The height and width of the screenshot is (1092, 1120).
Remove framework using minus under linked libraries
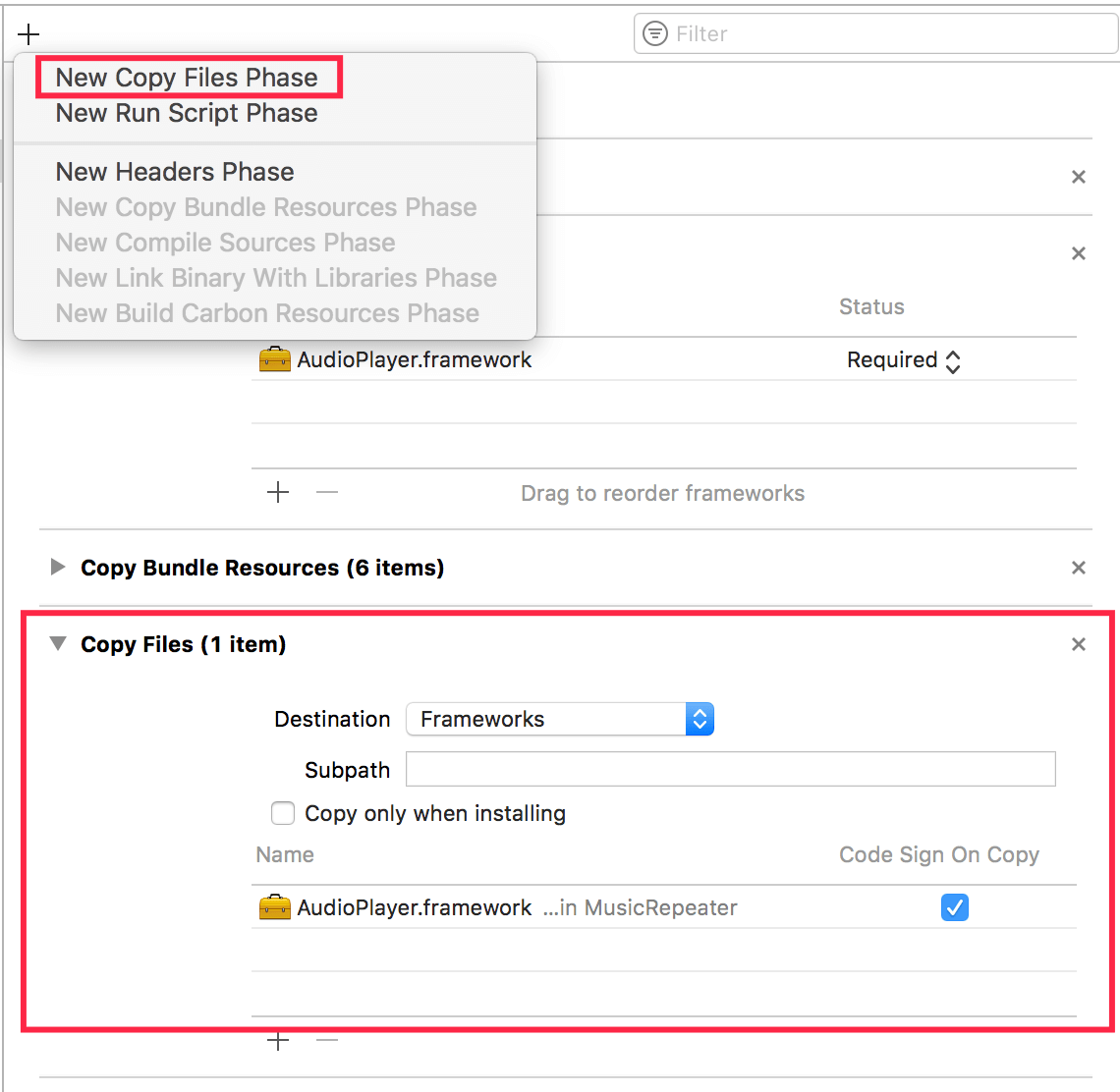[x=327, y=493]
